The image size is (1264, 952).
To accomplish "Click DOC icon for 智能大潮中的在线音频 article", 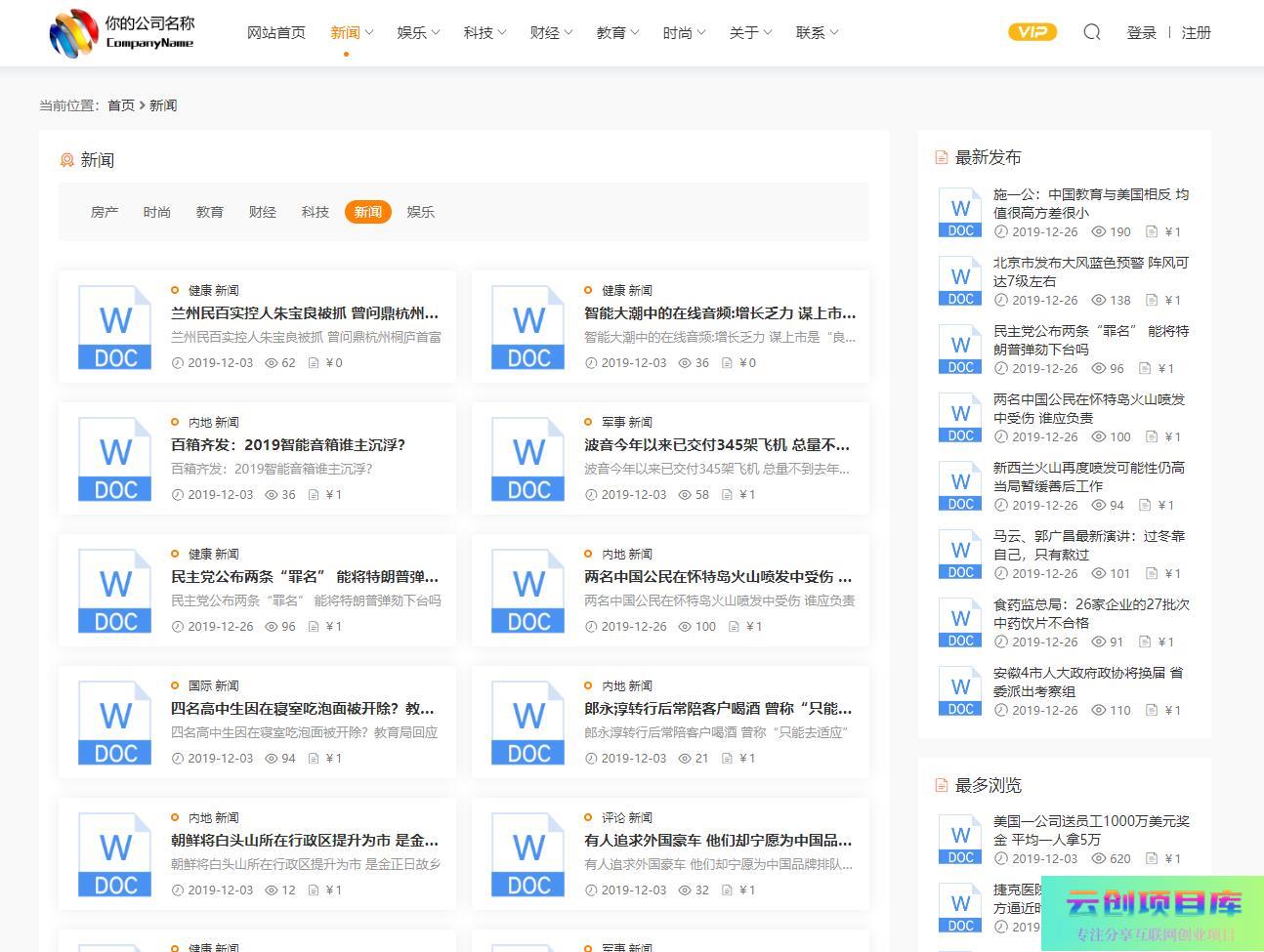I will 528,327.
